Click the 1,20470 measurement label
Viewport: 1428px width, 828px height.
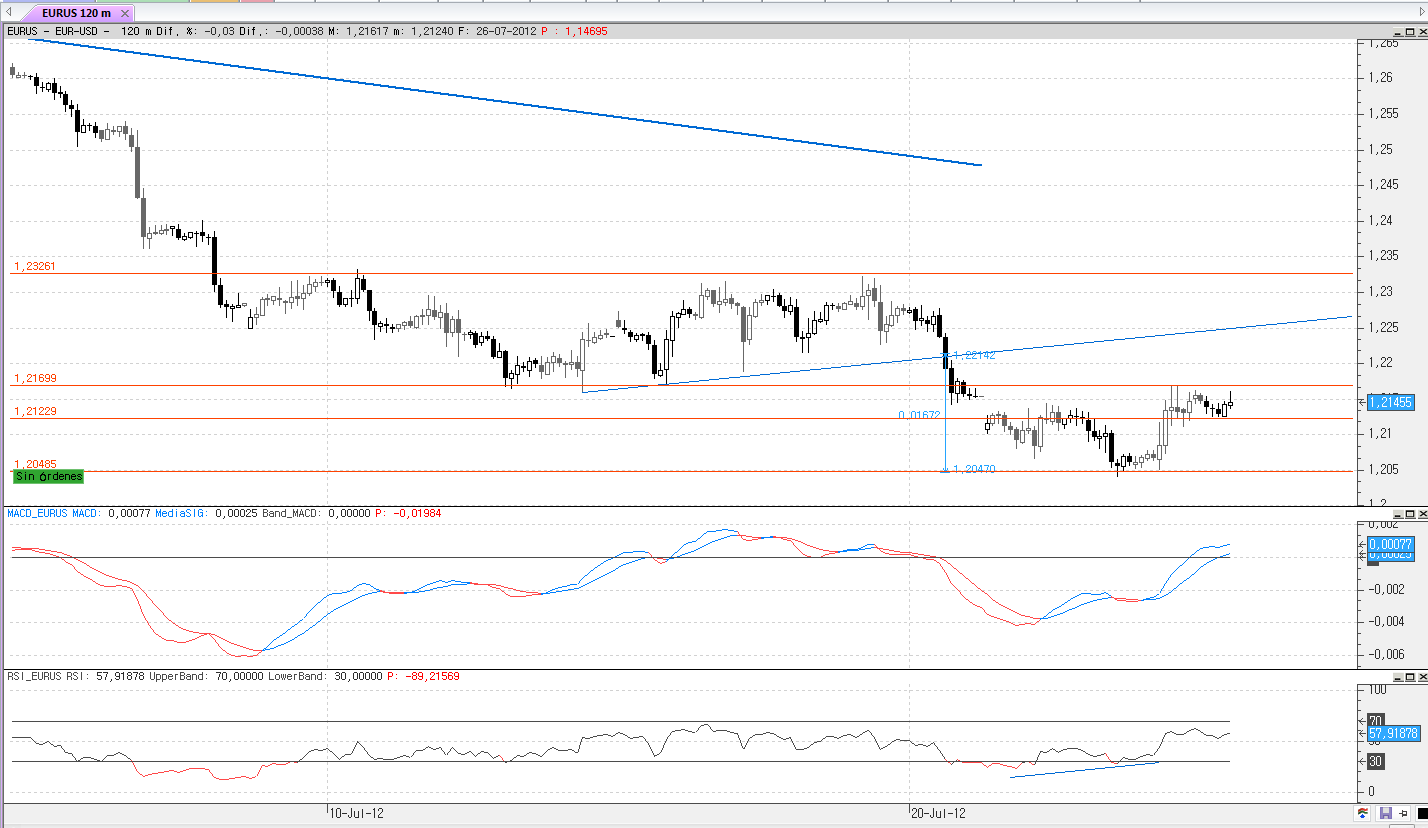point(974,469)
